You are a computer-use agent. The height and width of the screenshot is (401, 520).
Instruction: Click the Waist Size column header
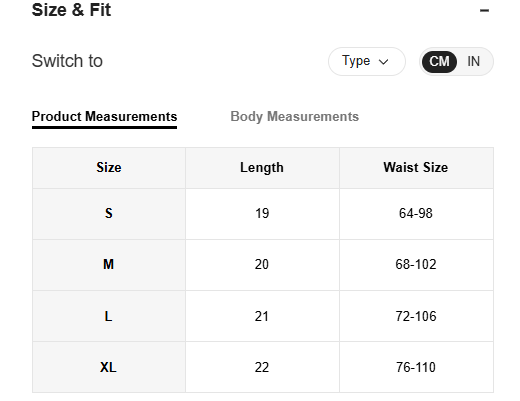coord(416,167)
